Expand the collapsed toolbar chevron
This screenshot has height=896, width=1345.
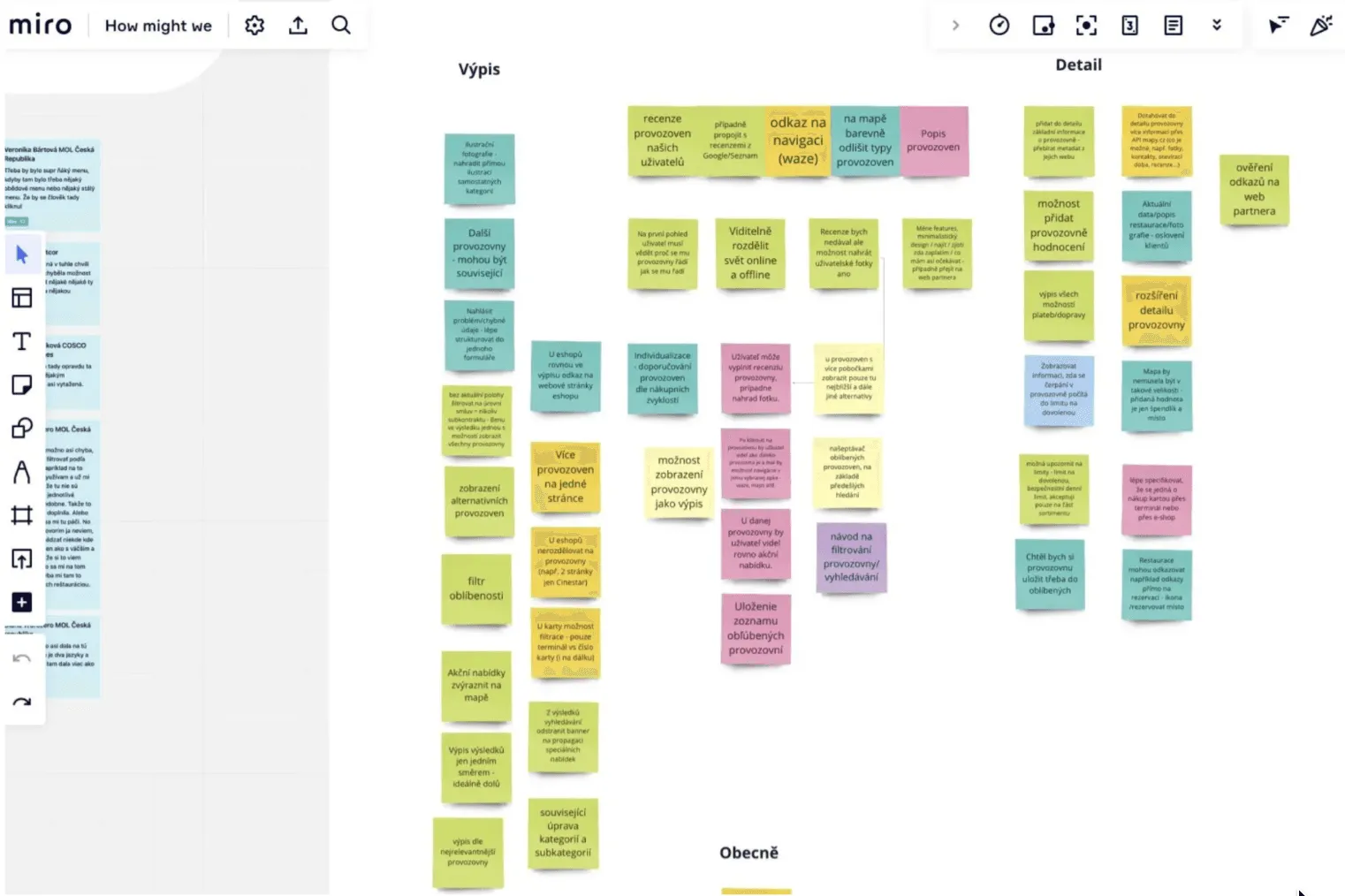[955, 26]
